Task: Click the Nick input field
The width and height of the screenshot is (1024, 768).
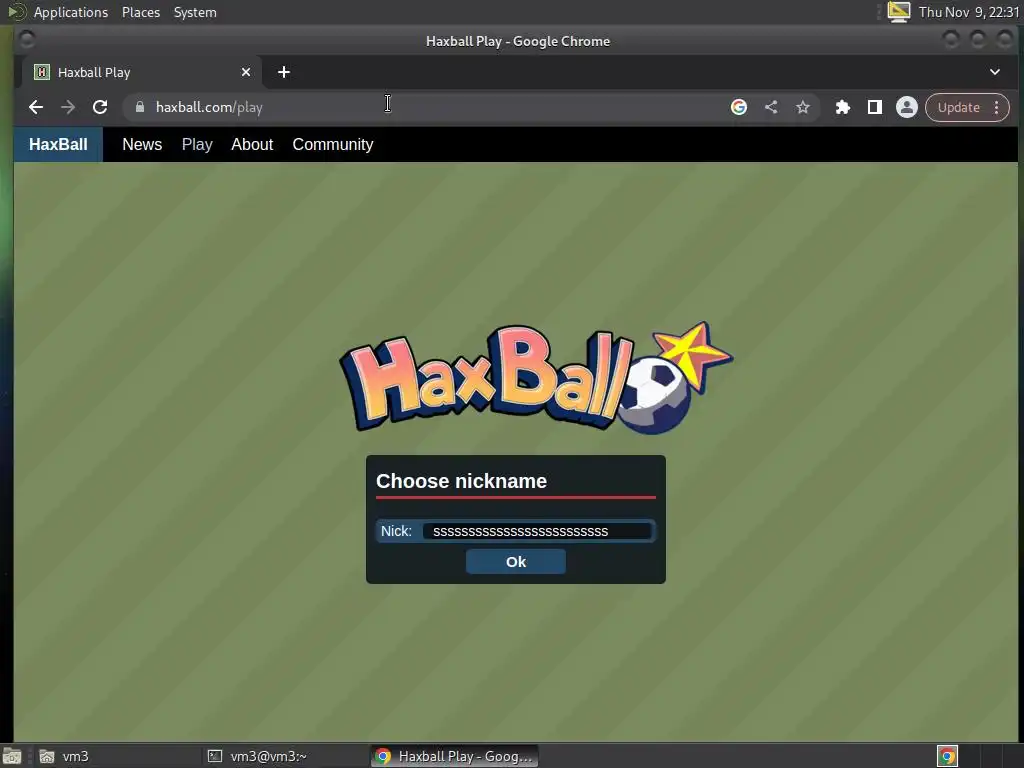Action: click(537, 531)
